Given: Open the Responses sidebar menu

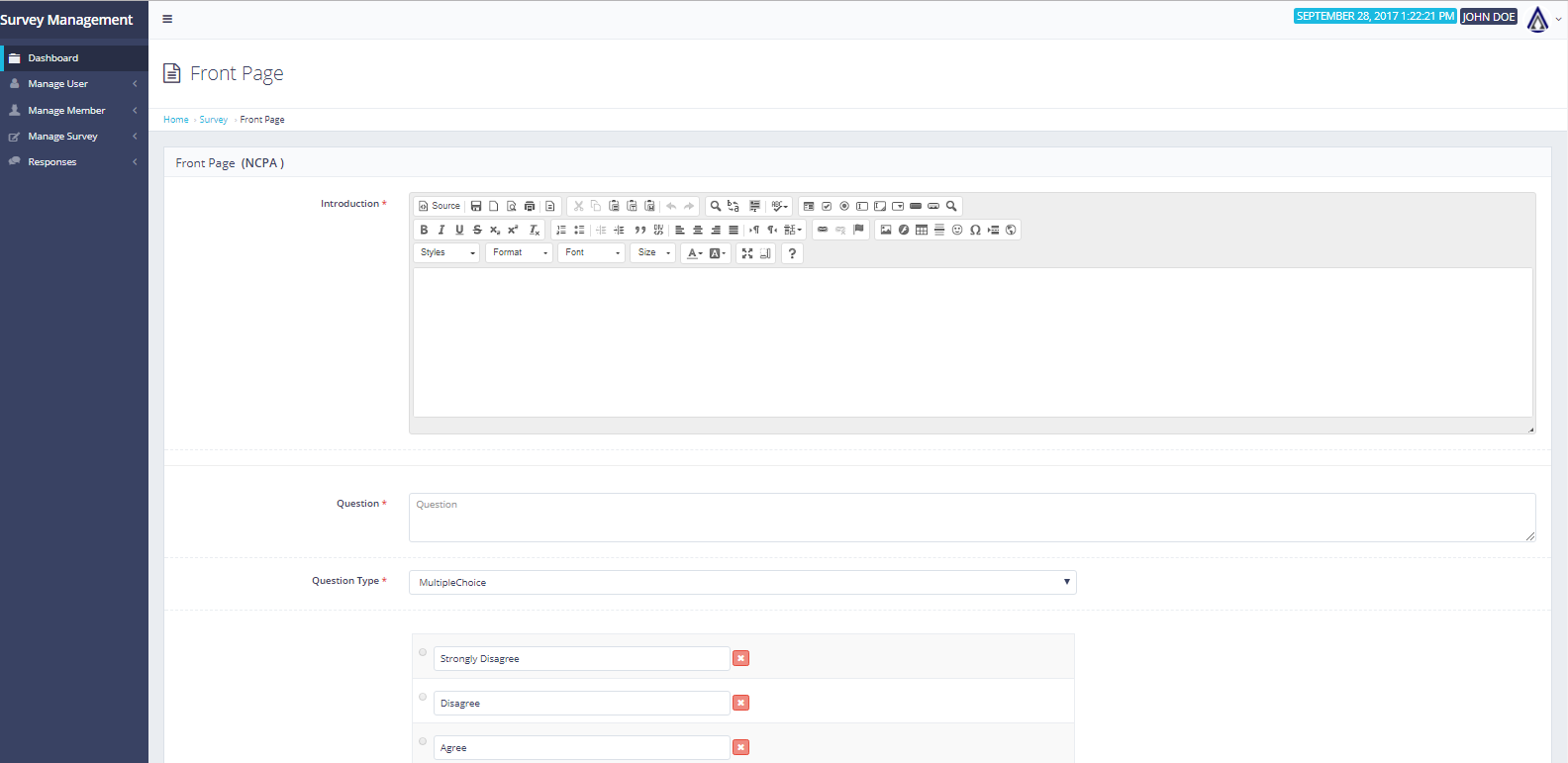Looking at the screenshot, I should tap(52, 162).
